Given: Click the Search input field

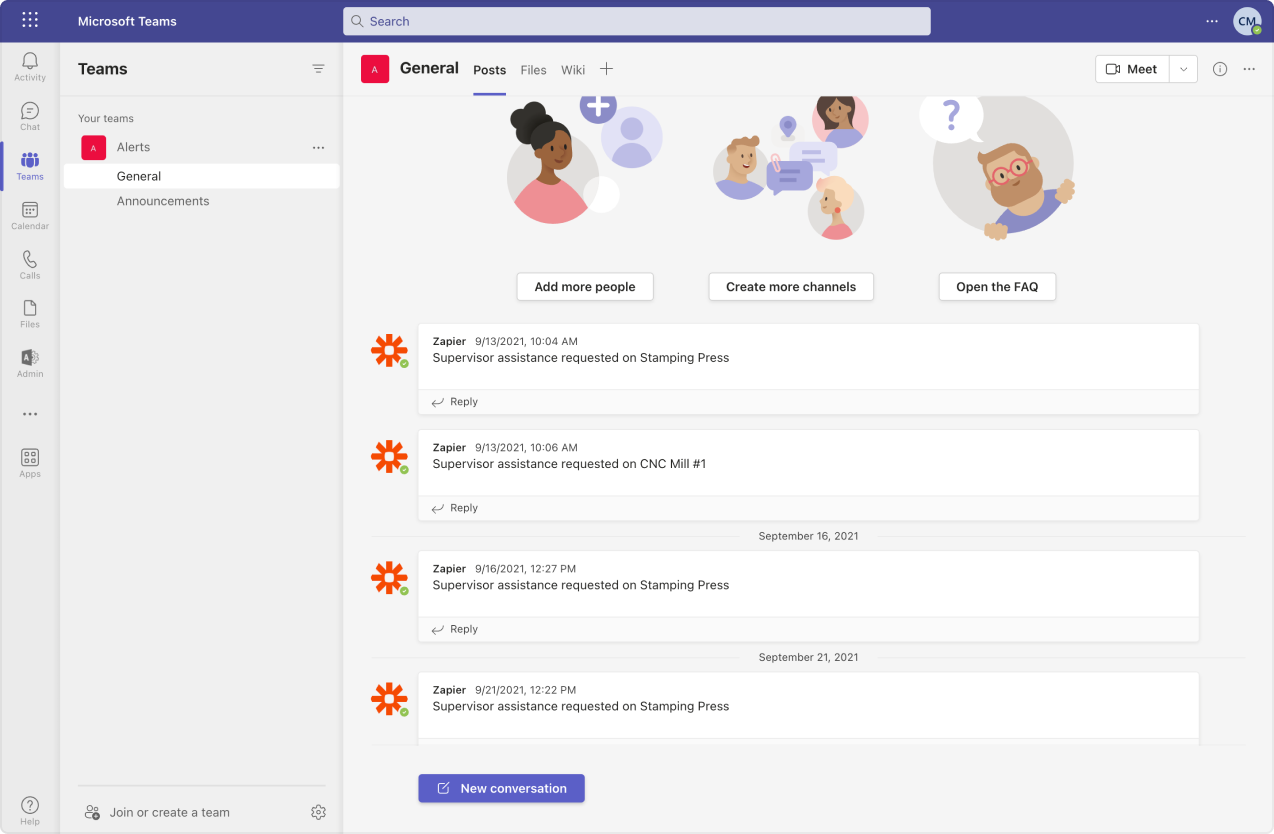Looking at the screenshot, I should coord(637,21).
